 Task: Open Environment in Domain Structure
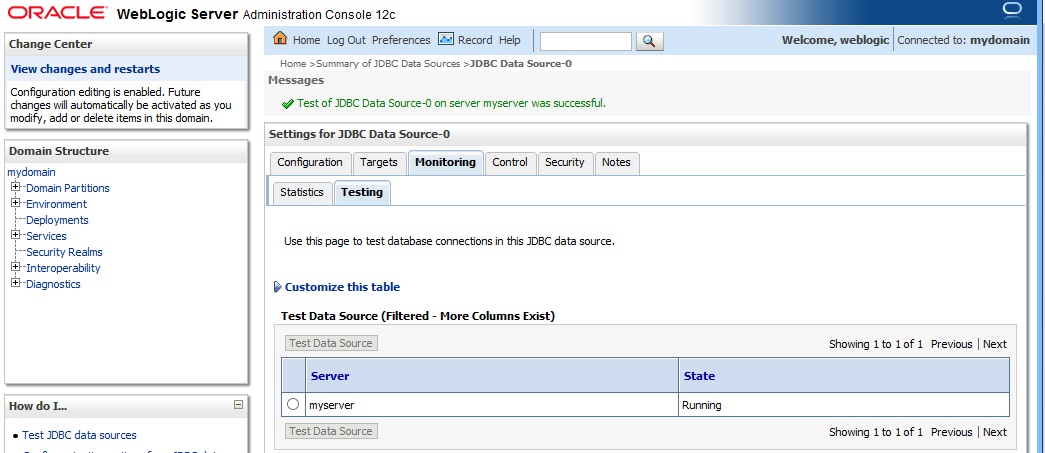tap(57, 204)
